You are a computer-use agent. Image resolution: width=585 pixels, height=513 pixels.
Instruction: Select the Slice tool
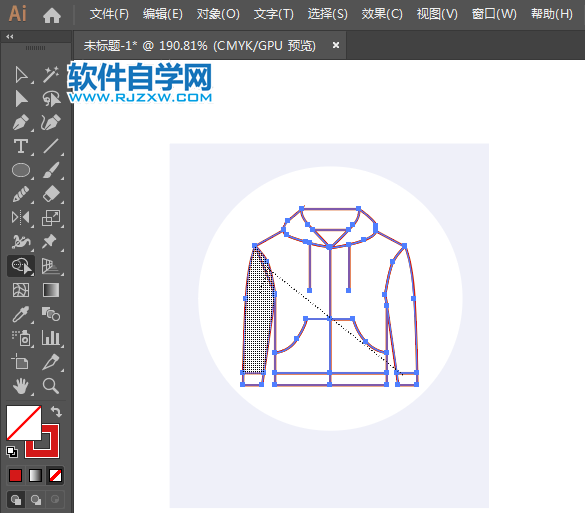tap(51, 362)
